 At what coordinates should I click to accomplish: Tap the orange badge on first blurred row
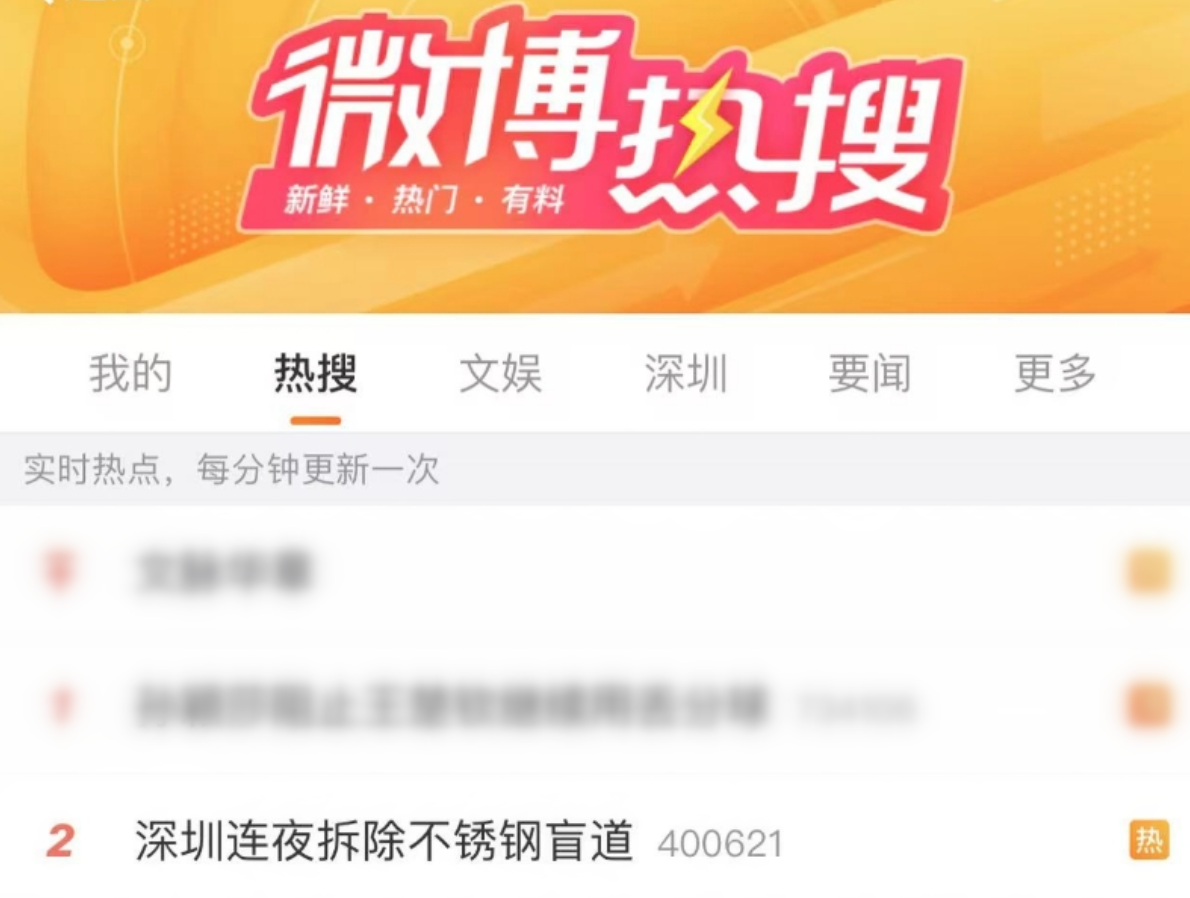(1148, 571)
